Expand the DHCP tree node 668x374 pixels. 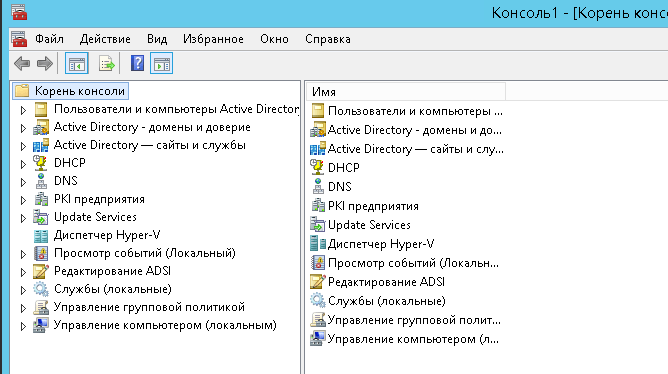coord(23,164)
